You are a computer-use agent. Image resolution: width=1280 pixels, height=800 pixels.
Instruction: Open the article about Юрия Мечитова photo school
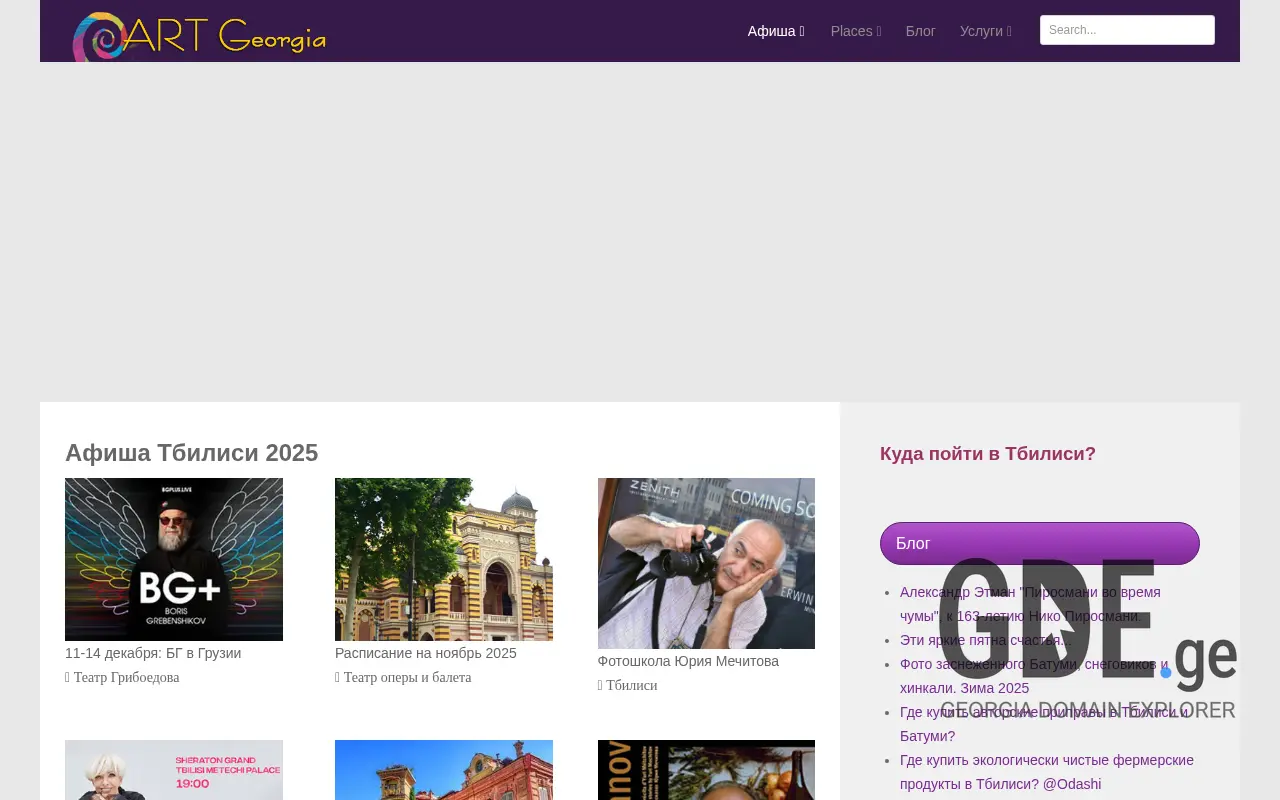[688, 661]
